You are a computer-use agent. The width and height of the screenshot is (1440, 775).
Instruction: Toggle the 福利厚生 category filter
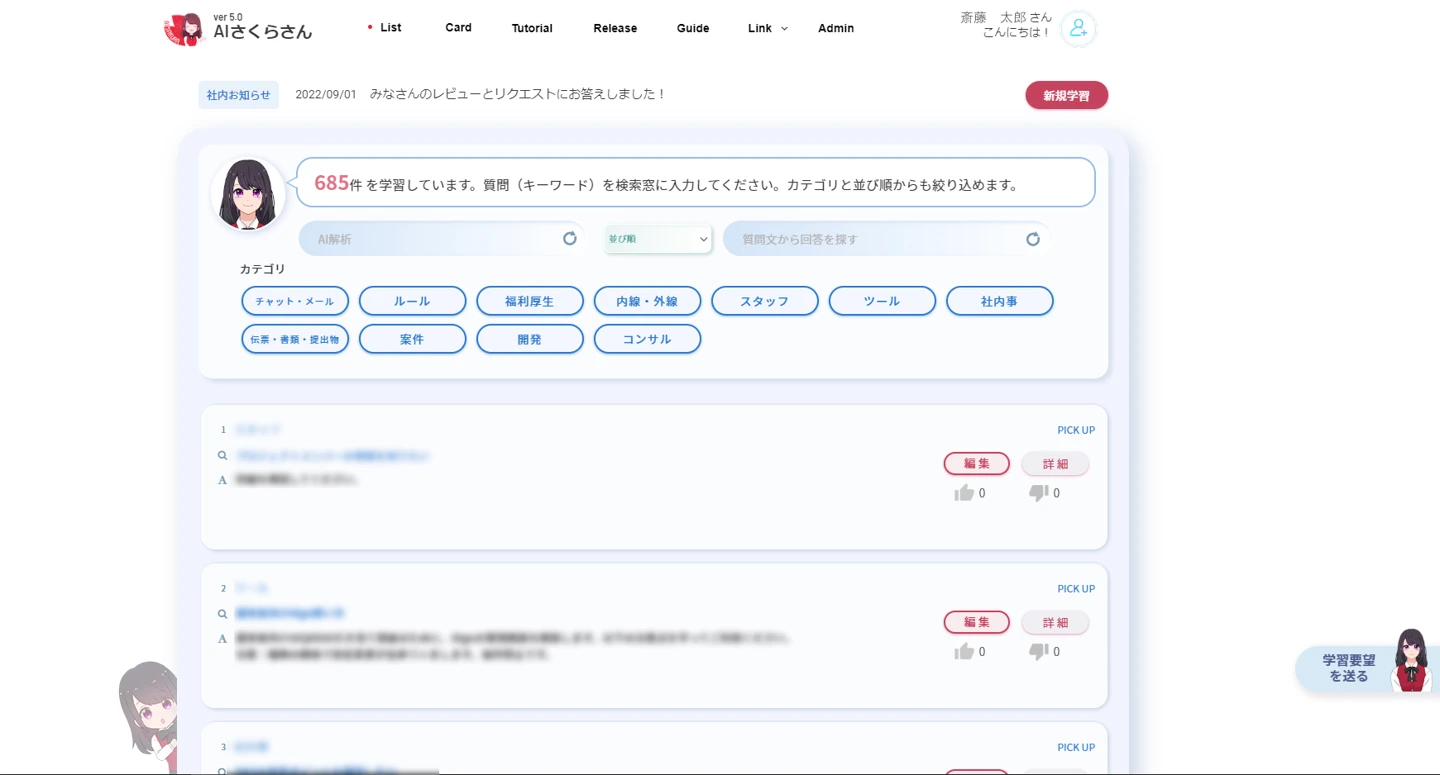[530, 301]
